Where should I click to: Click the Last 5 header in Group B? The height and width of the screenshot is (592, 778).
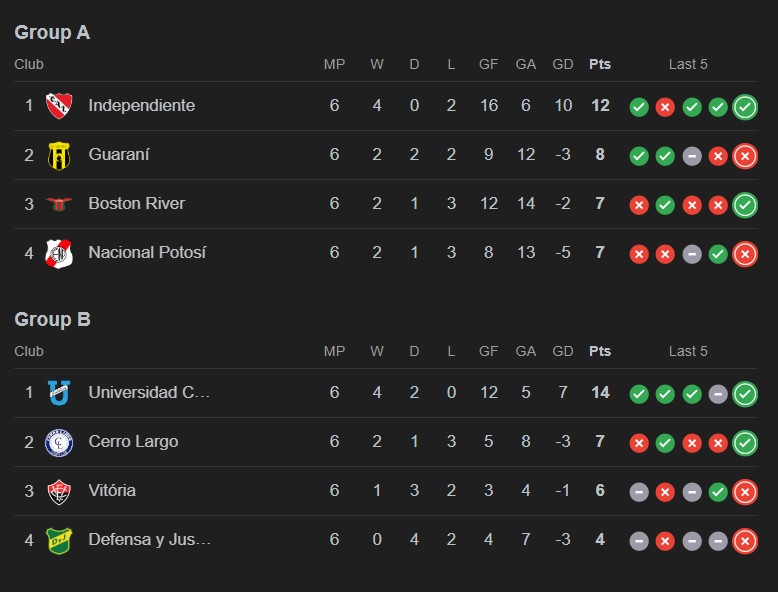click(x=688, y=351)
